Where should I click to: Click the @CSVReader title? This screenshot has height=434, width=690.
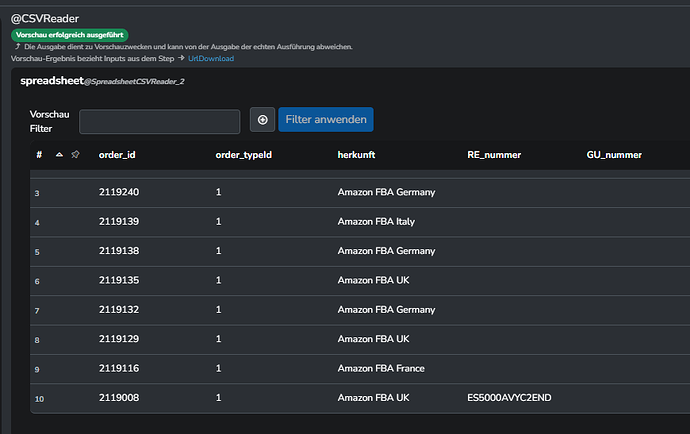(x=45, y=18)
